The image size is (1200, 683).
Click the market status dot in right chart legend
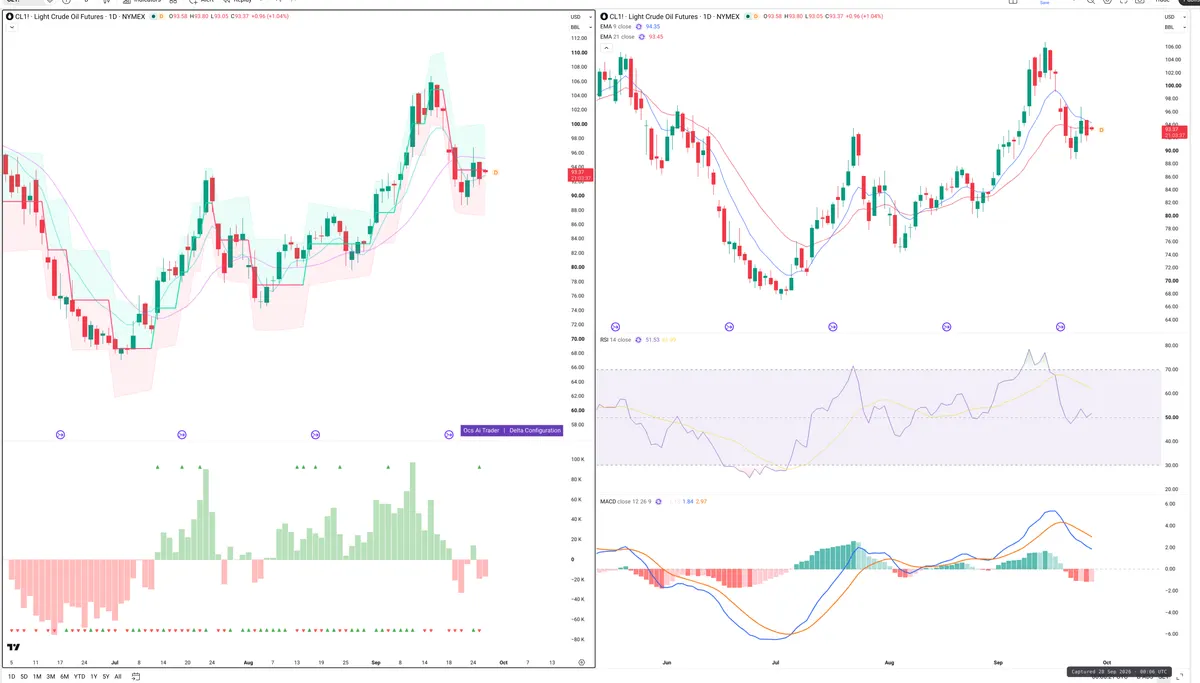[747, 16]
